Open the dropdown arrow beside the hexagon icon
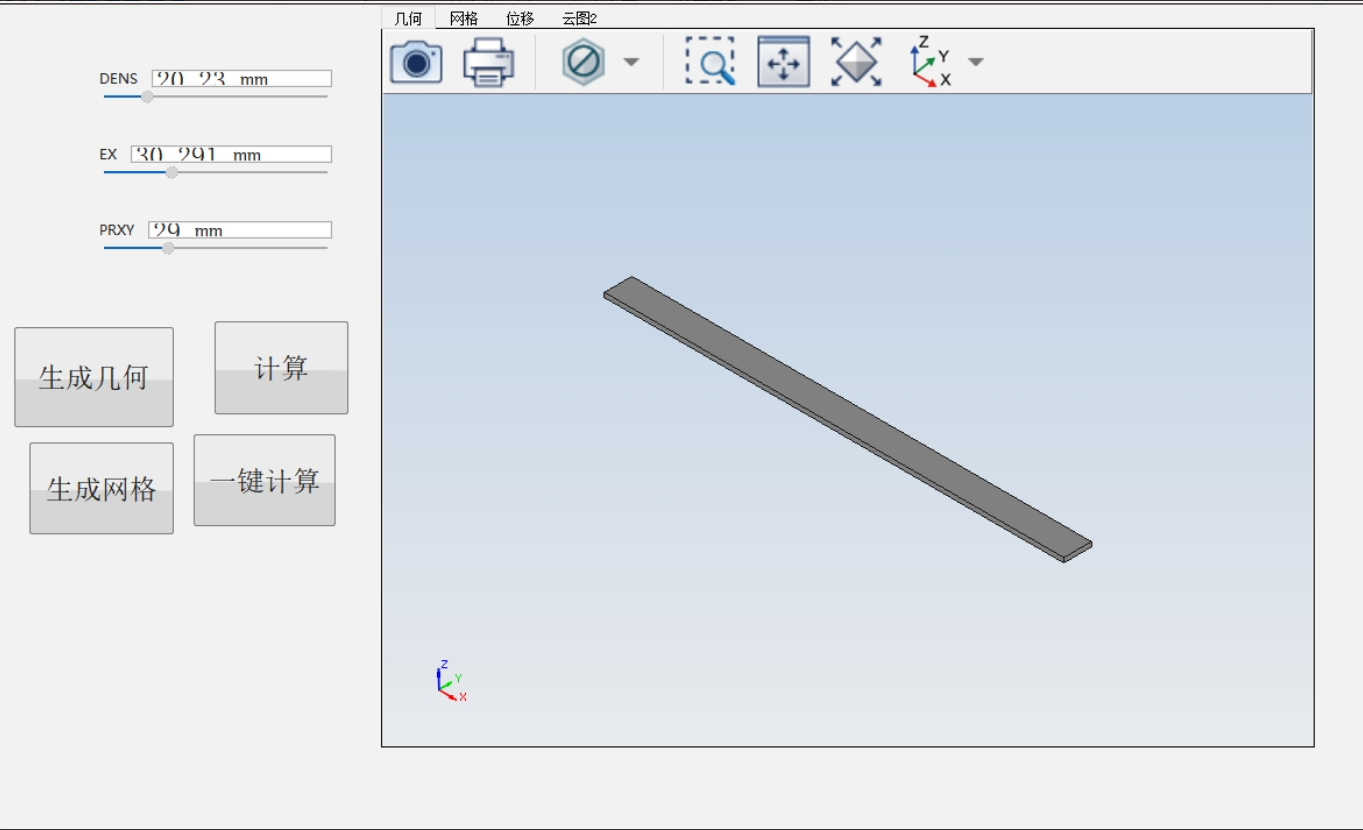1363x830 pixels. [x=631, y=62]
